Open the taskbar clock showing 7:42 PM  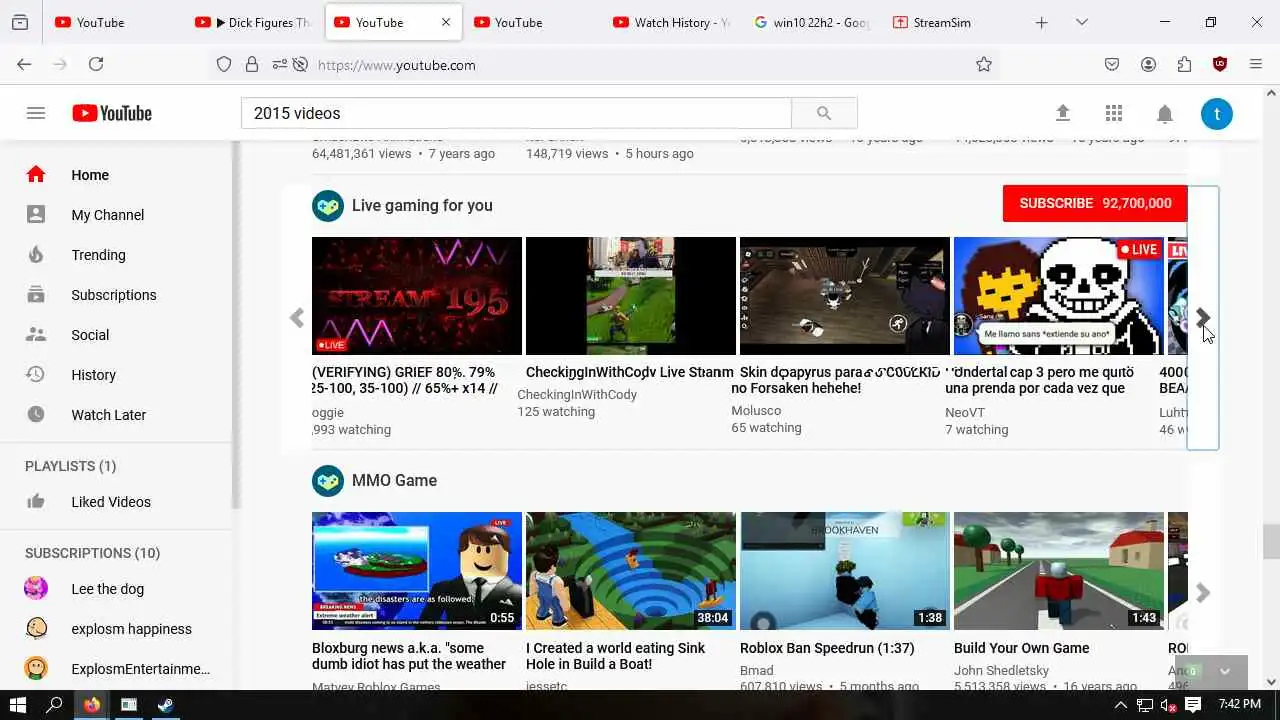click(1240, 705)
